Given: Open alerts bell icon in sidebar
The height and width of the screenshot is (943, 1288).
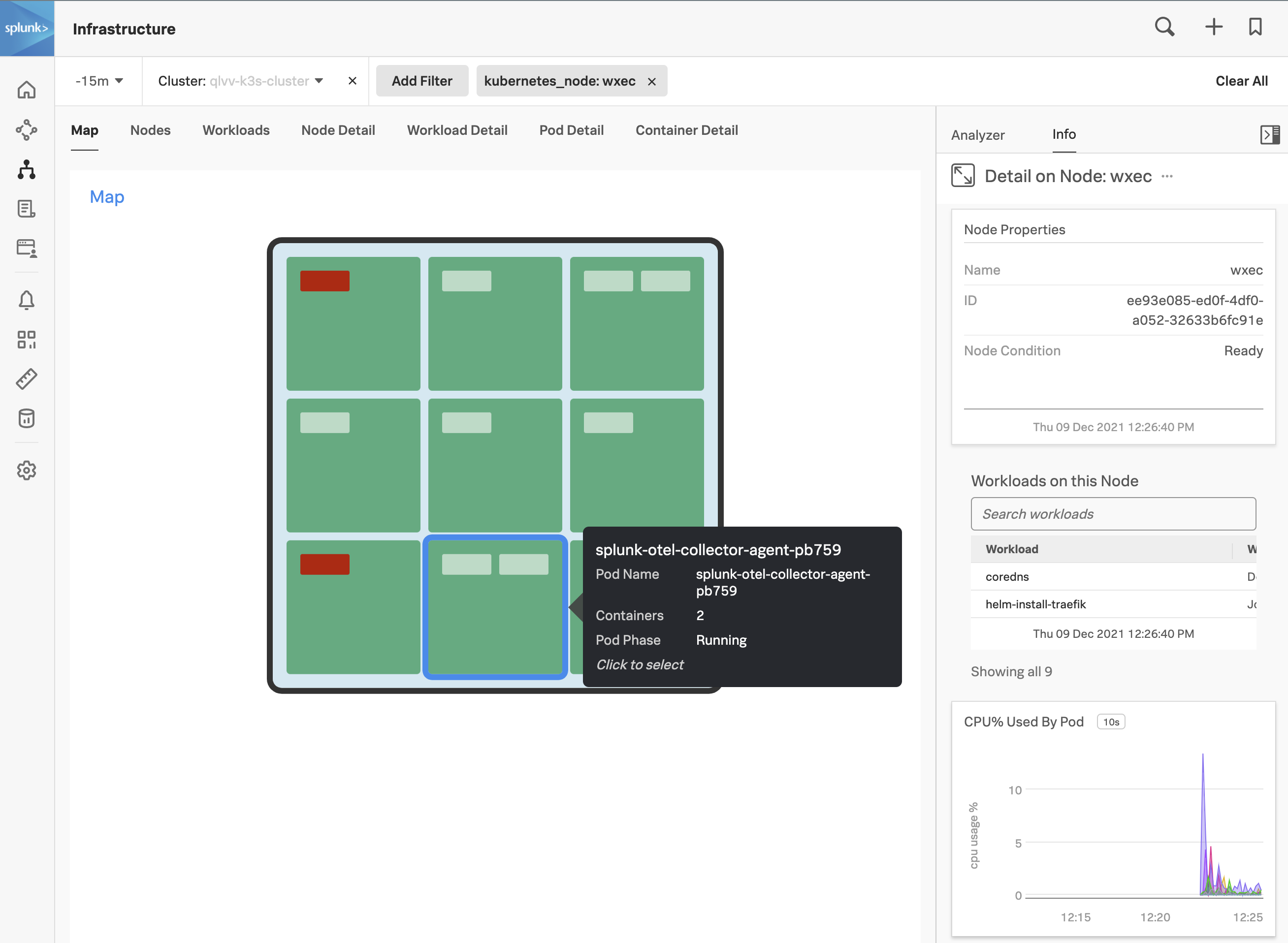Looking at the screenshot, I should tap(26, 300).
